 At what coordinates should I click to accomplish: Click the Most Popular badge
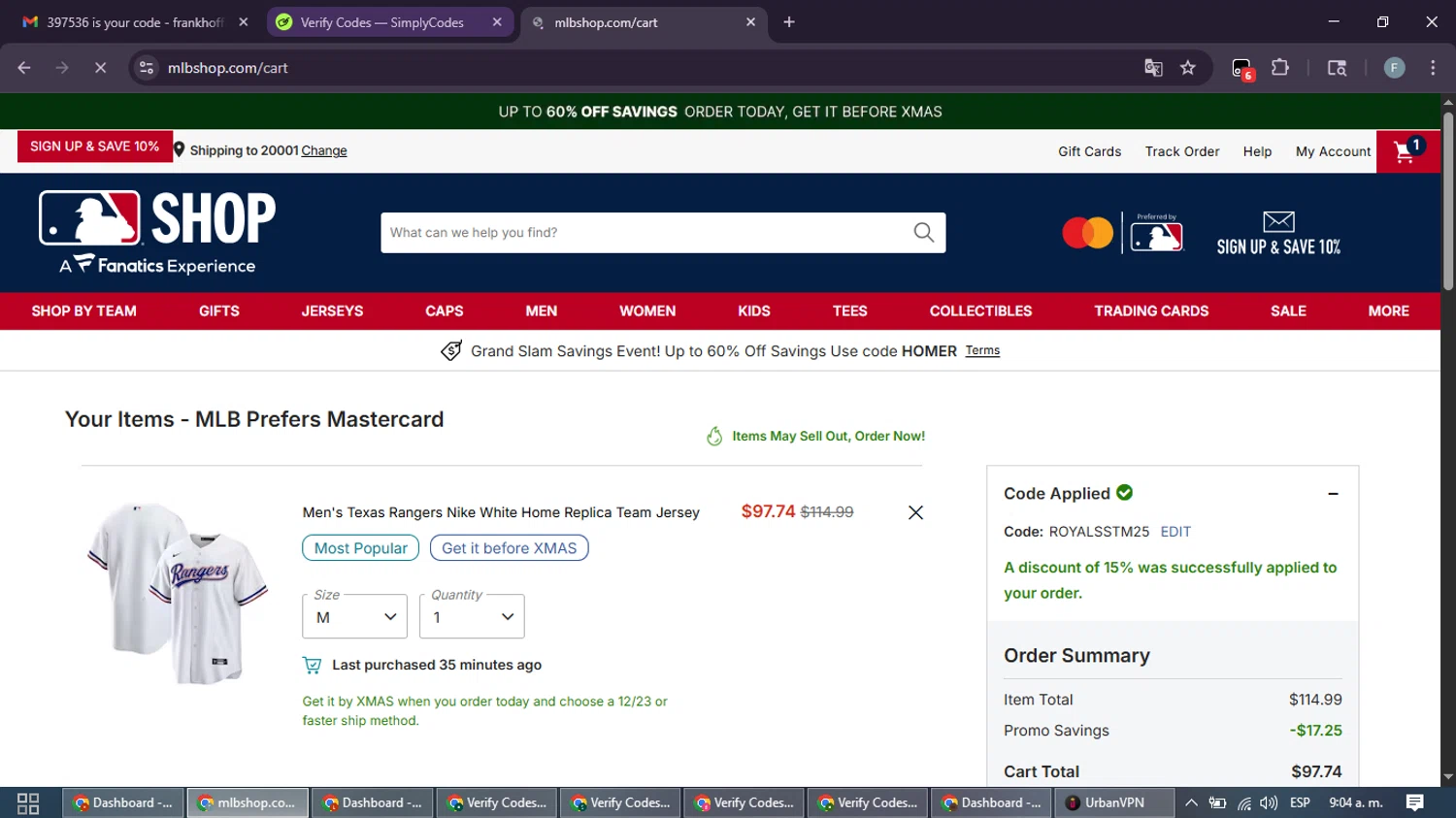click(360, 548)
